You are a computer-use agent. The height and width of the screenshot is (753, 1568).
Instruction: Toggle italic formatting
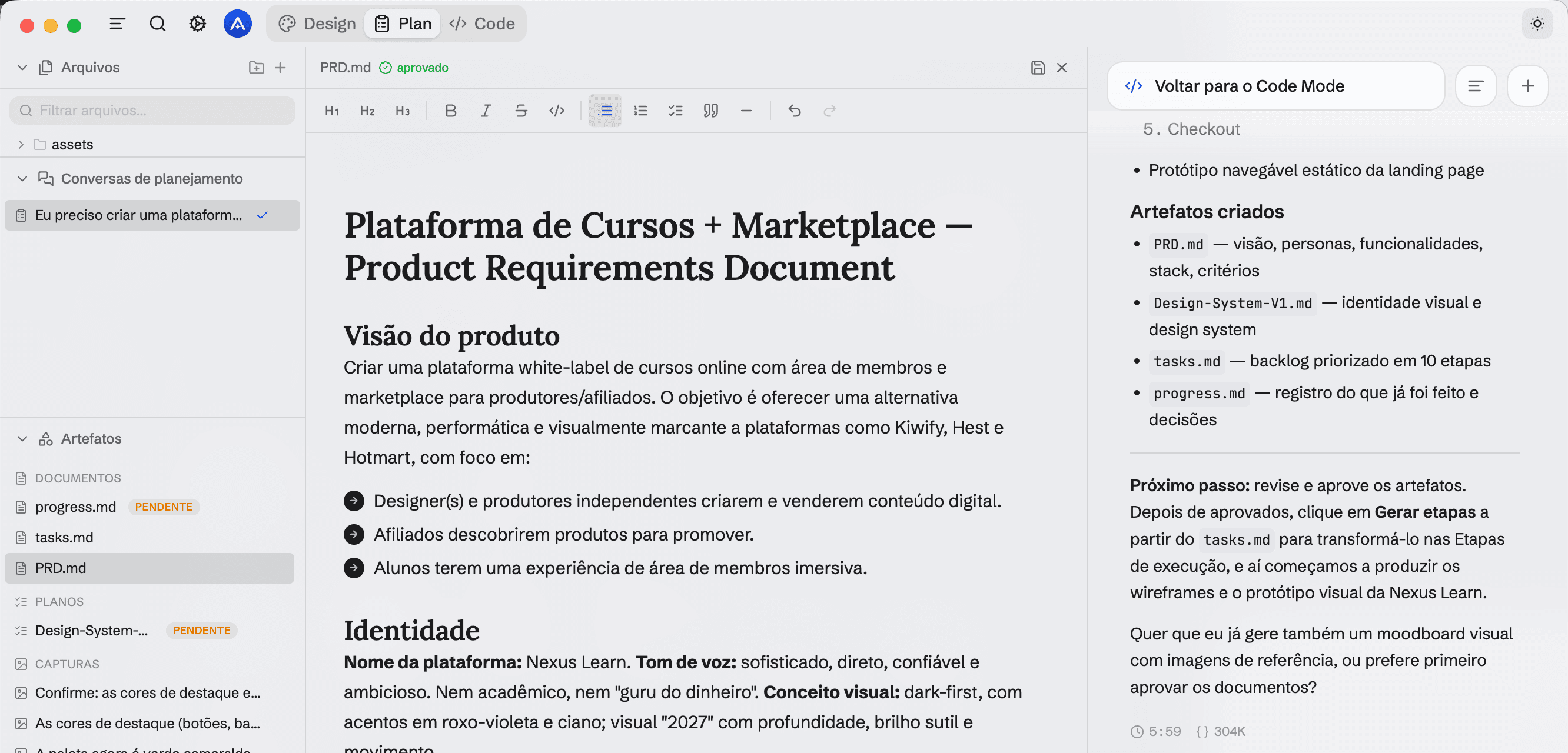click(x=486, y=111)
